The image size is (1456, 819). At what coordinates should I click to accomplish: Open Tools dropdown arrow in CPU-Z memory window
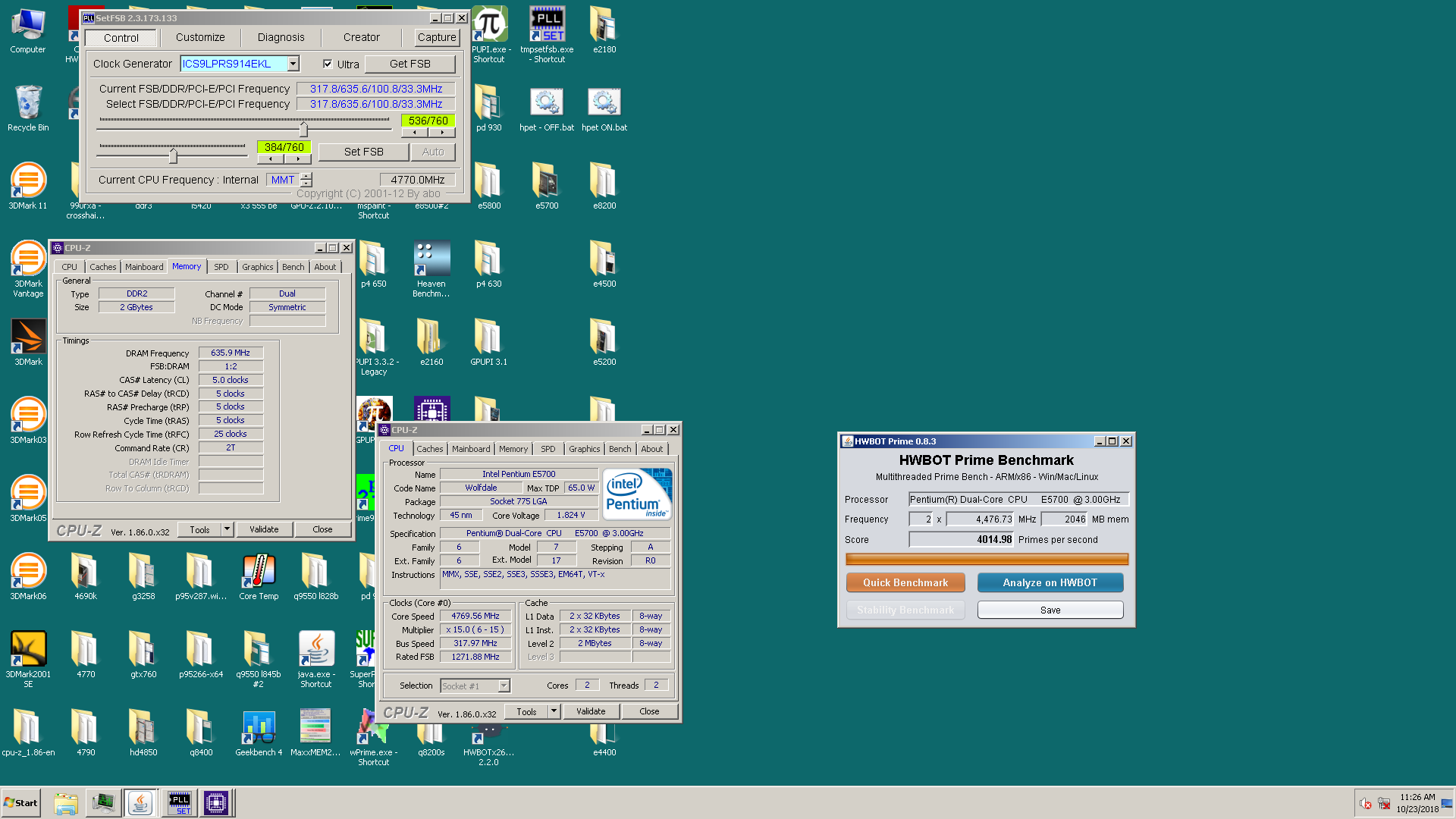227,529
